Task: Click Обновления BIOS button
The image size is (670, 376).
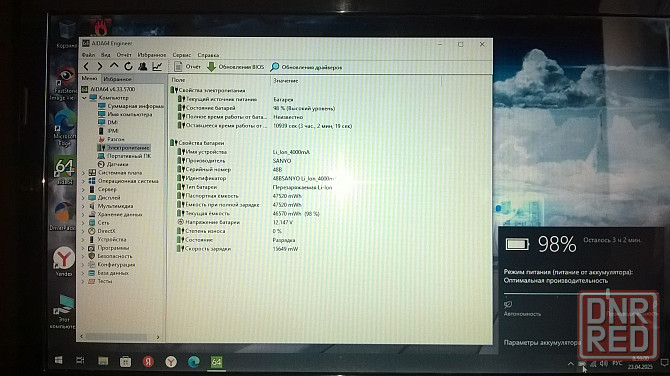Action: (x=235, y=67)
